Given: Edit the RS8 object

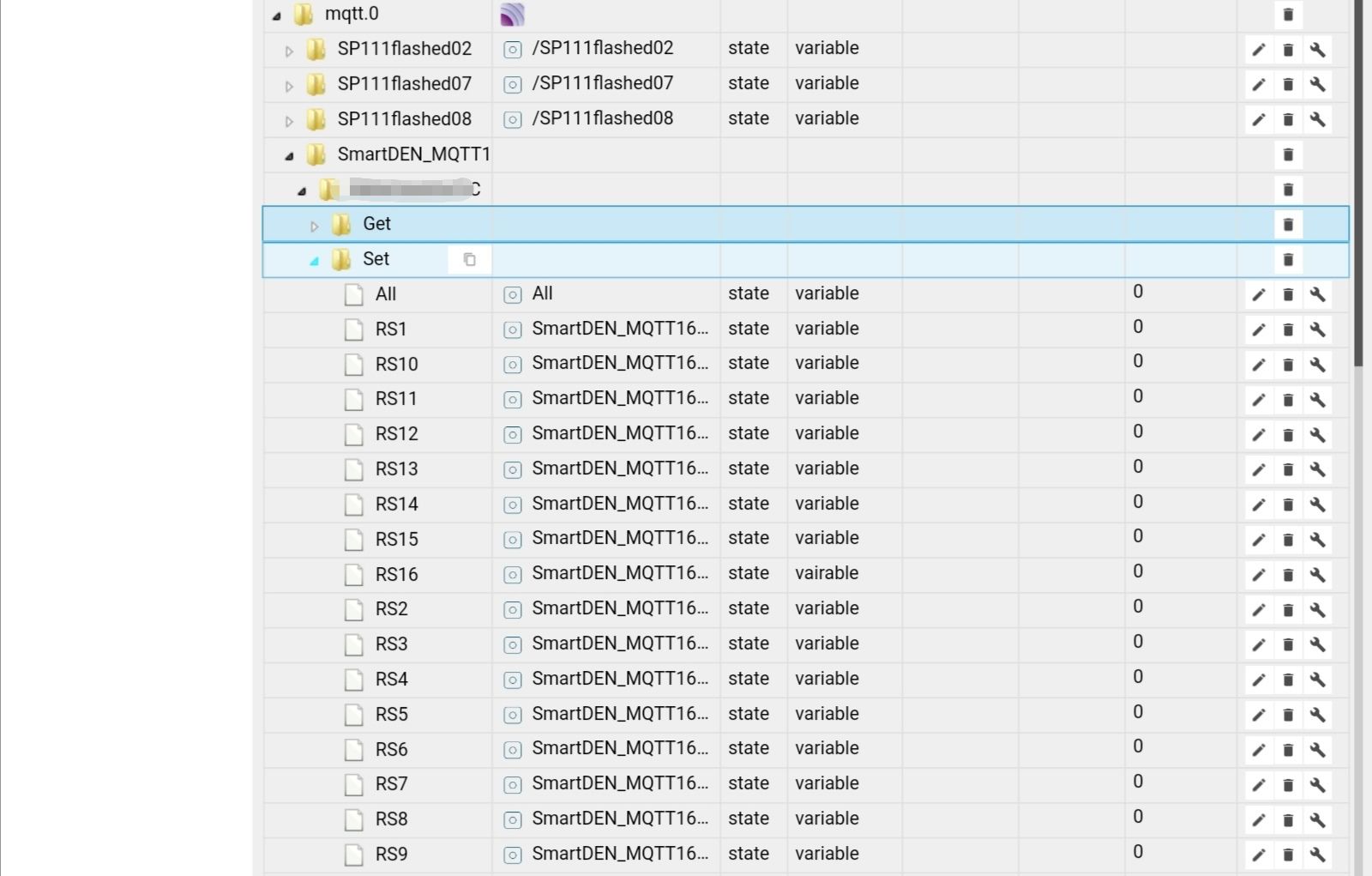Looking at the screenshot, I should click(x=1258, y=820).
